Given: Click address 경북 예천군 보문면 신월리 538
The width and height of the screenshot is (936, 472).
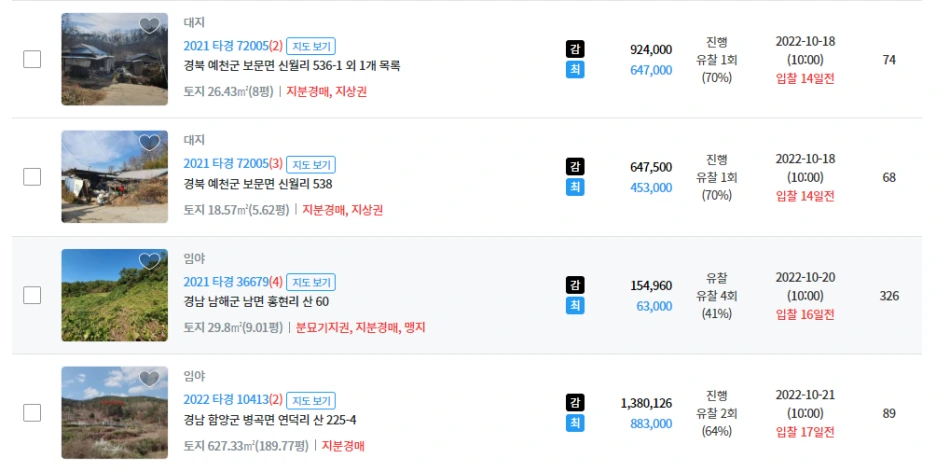Looking at the screenshot, I should tap(258, 184).
